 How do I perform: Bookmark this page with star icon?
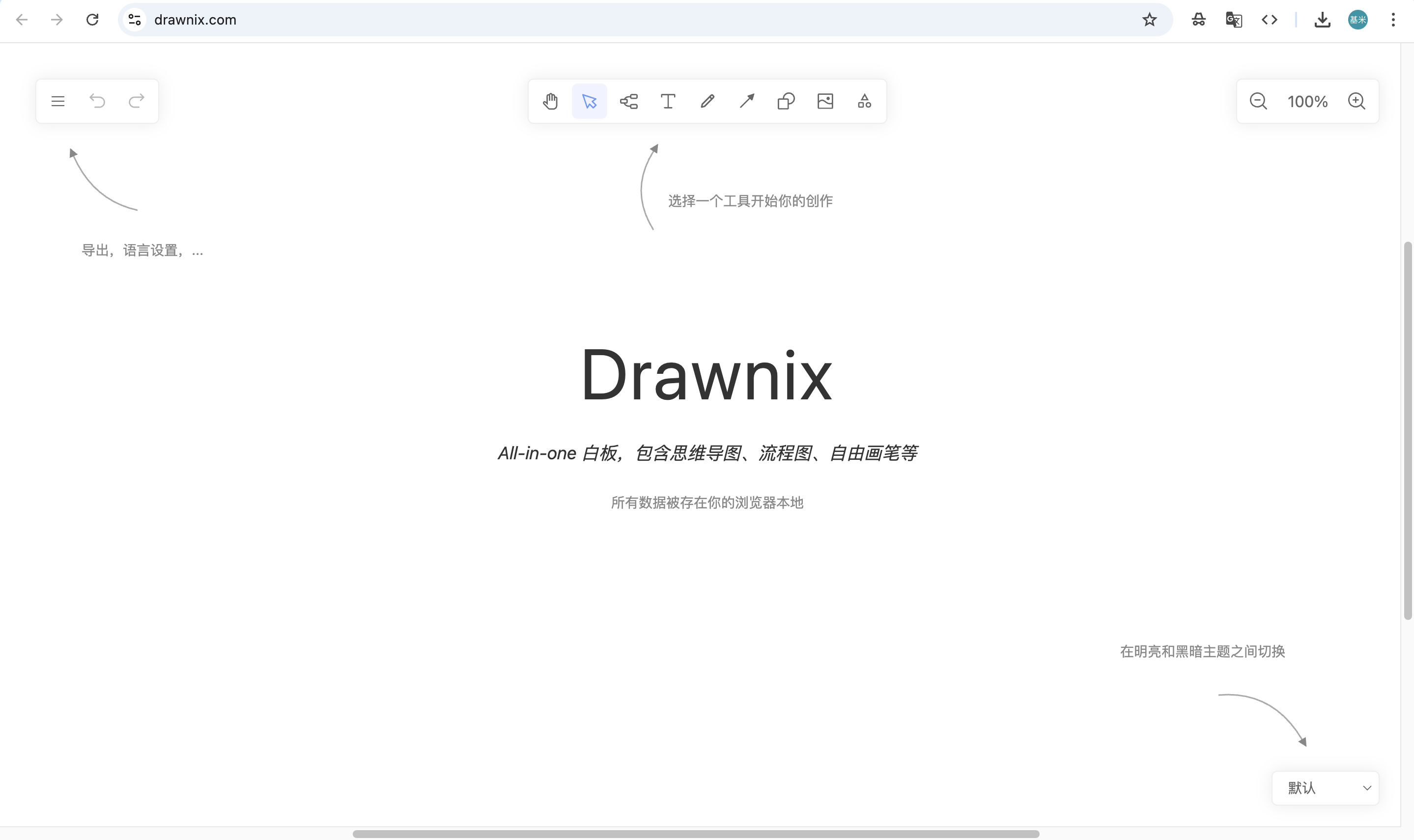point(1149,20)
